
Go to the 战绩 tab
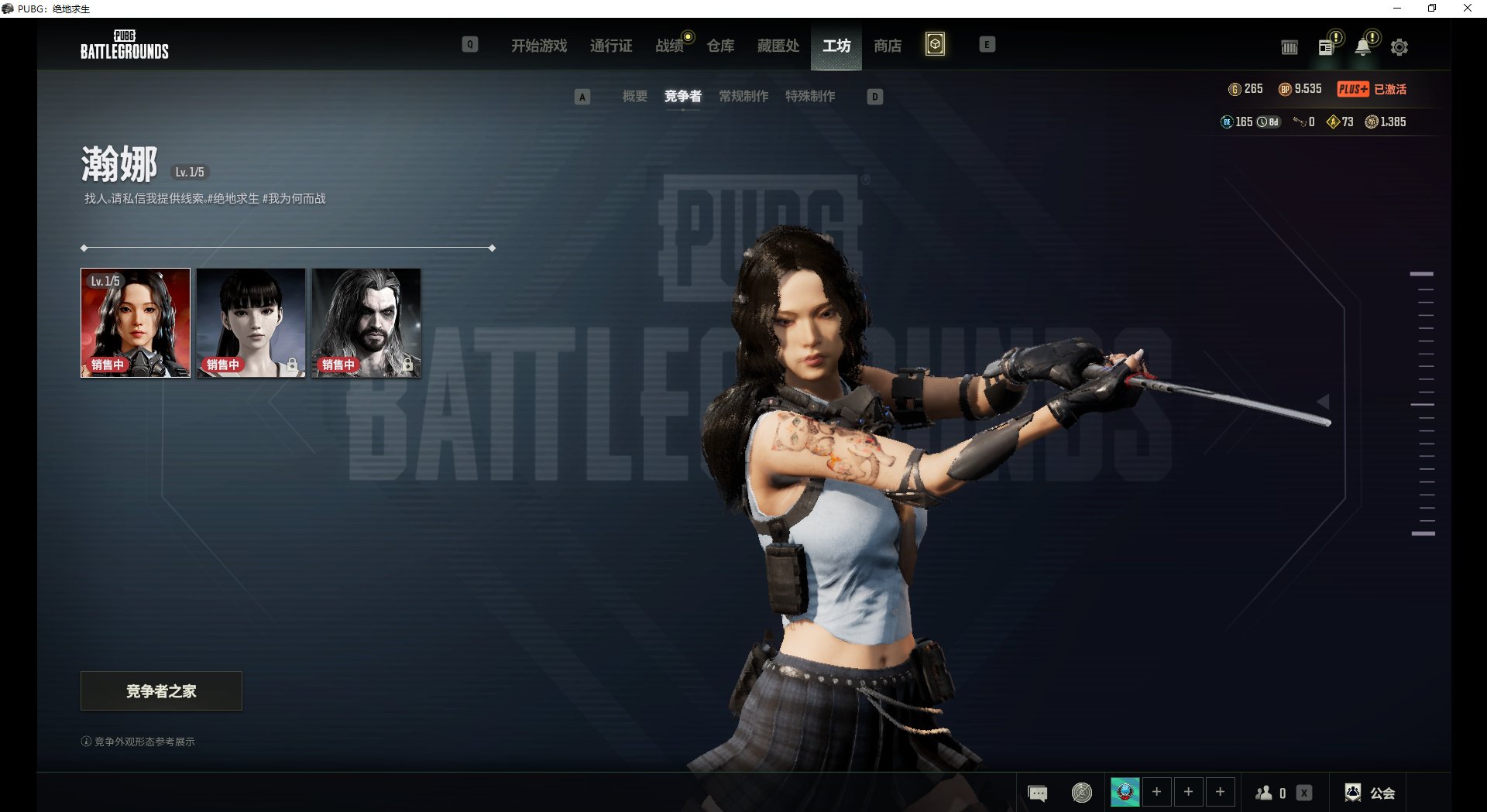[670, 46]
